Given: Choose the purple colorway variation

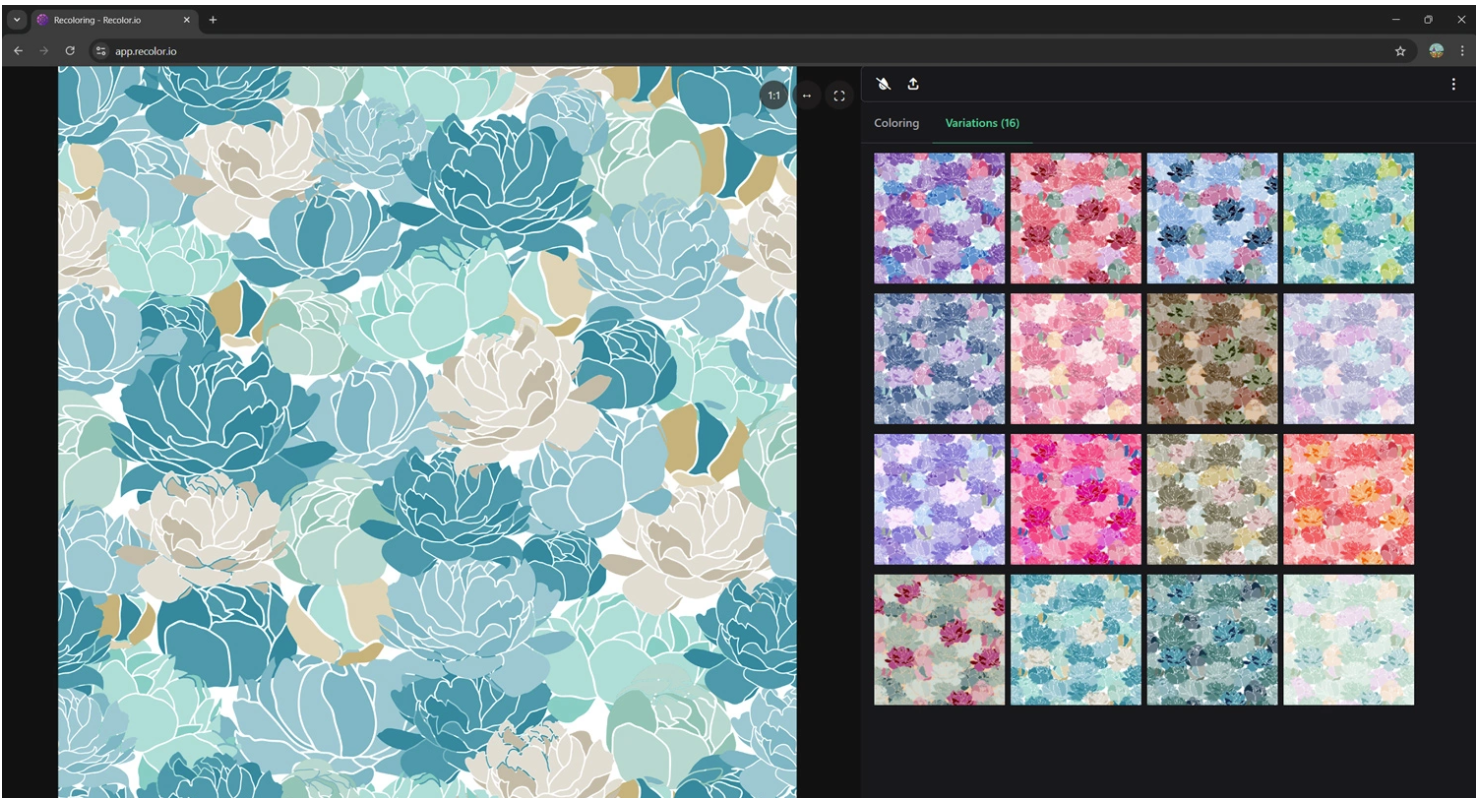Looking at the screenshot, I should [x=940, y=218].
